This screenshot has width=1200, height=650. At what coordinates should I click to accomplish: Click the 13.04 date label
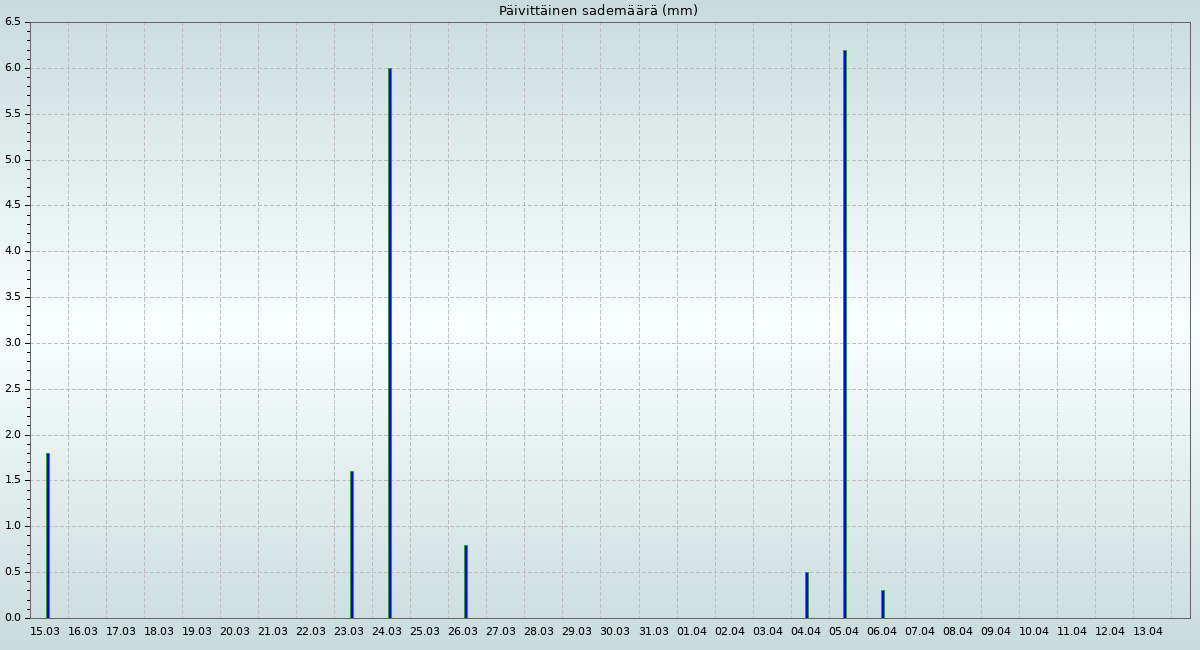[x=1148, y=632]
